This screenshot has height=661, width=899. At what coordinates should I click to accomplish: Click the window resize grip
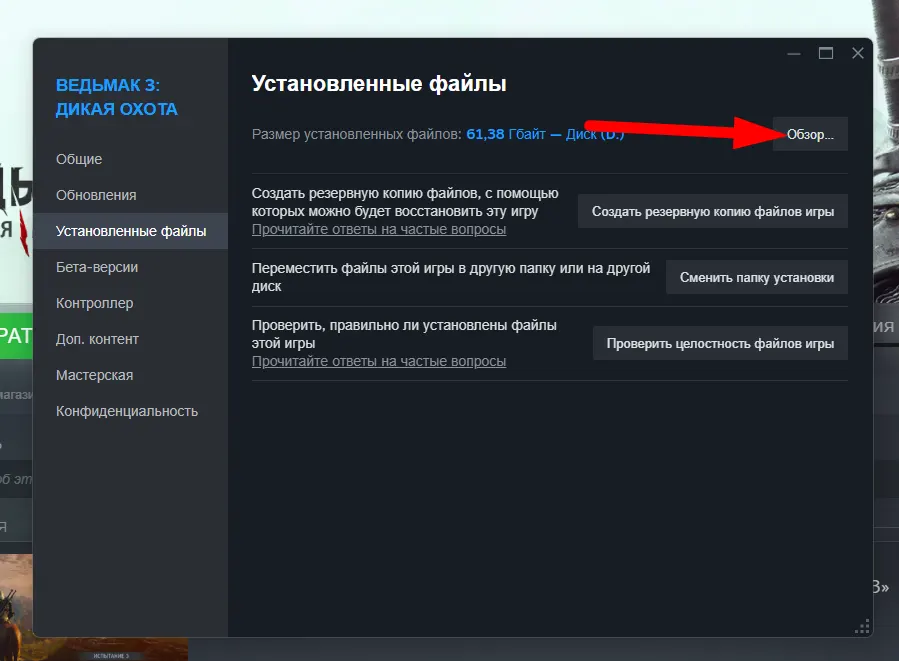pyautogui.click(x=862, y=626)
